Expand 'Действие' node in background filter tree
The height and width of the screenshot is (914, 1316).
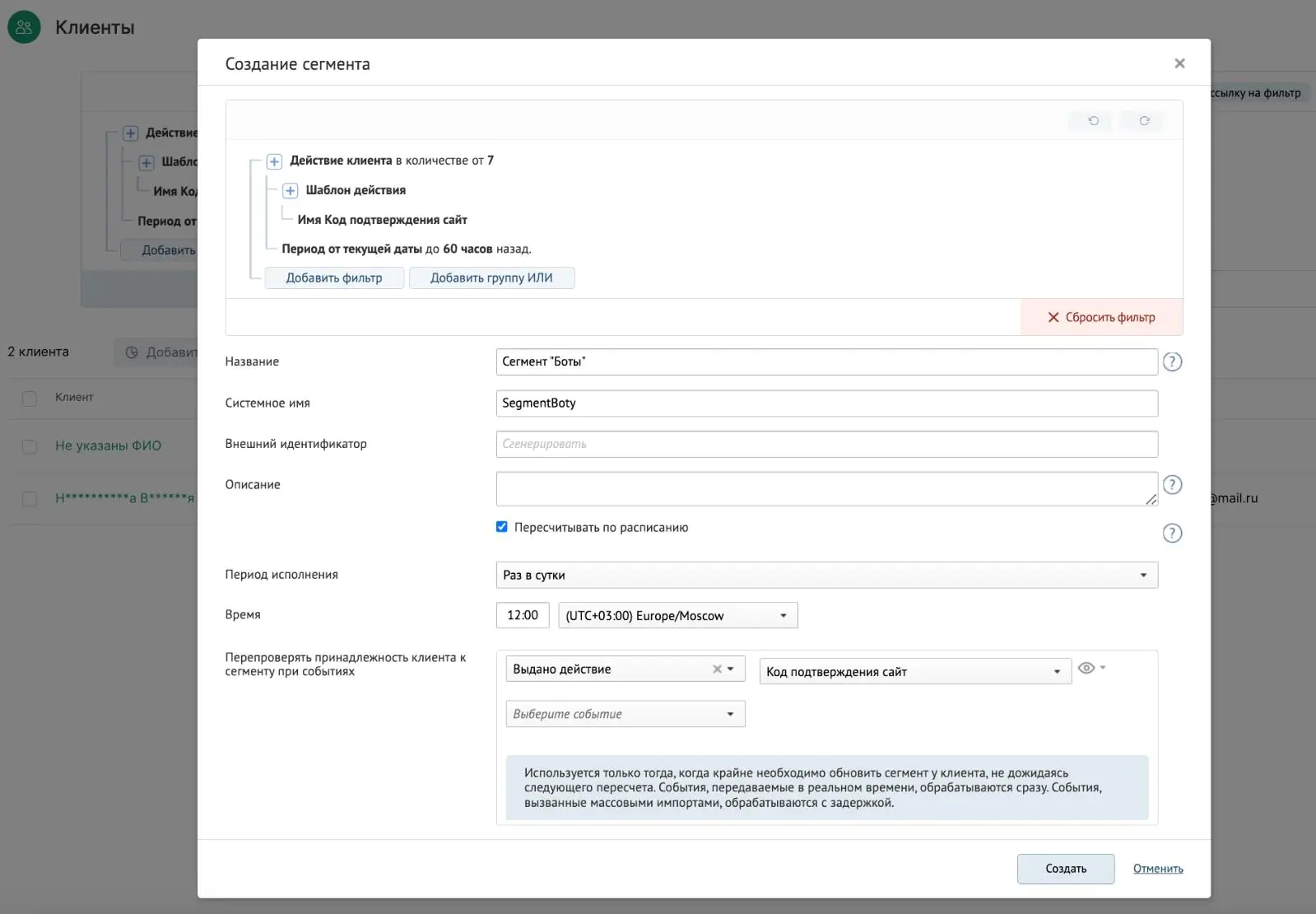pyautogui.click(x=131, y=133)
